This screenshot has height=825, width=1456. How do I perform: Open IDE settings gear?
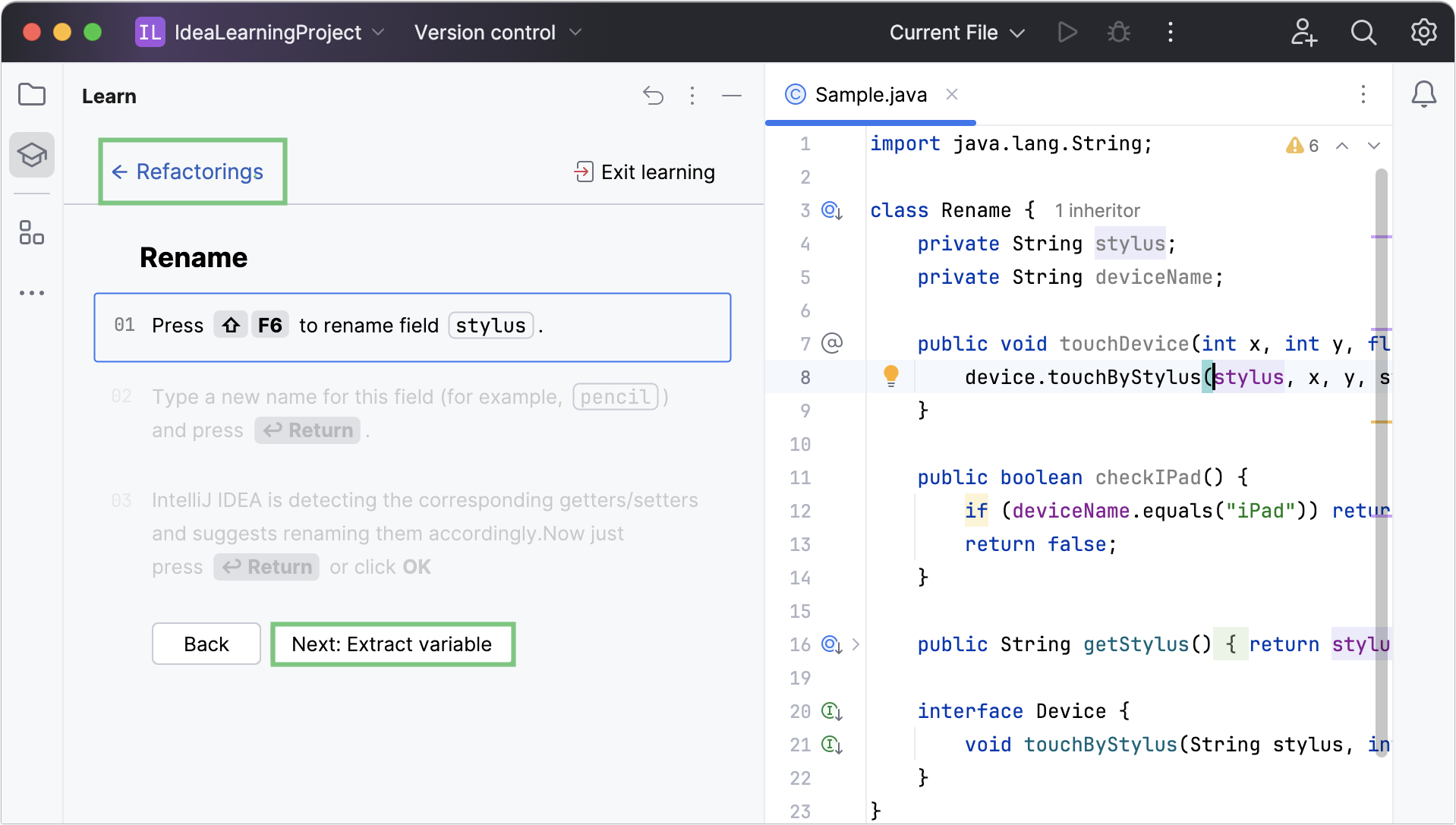point(1423,33)
